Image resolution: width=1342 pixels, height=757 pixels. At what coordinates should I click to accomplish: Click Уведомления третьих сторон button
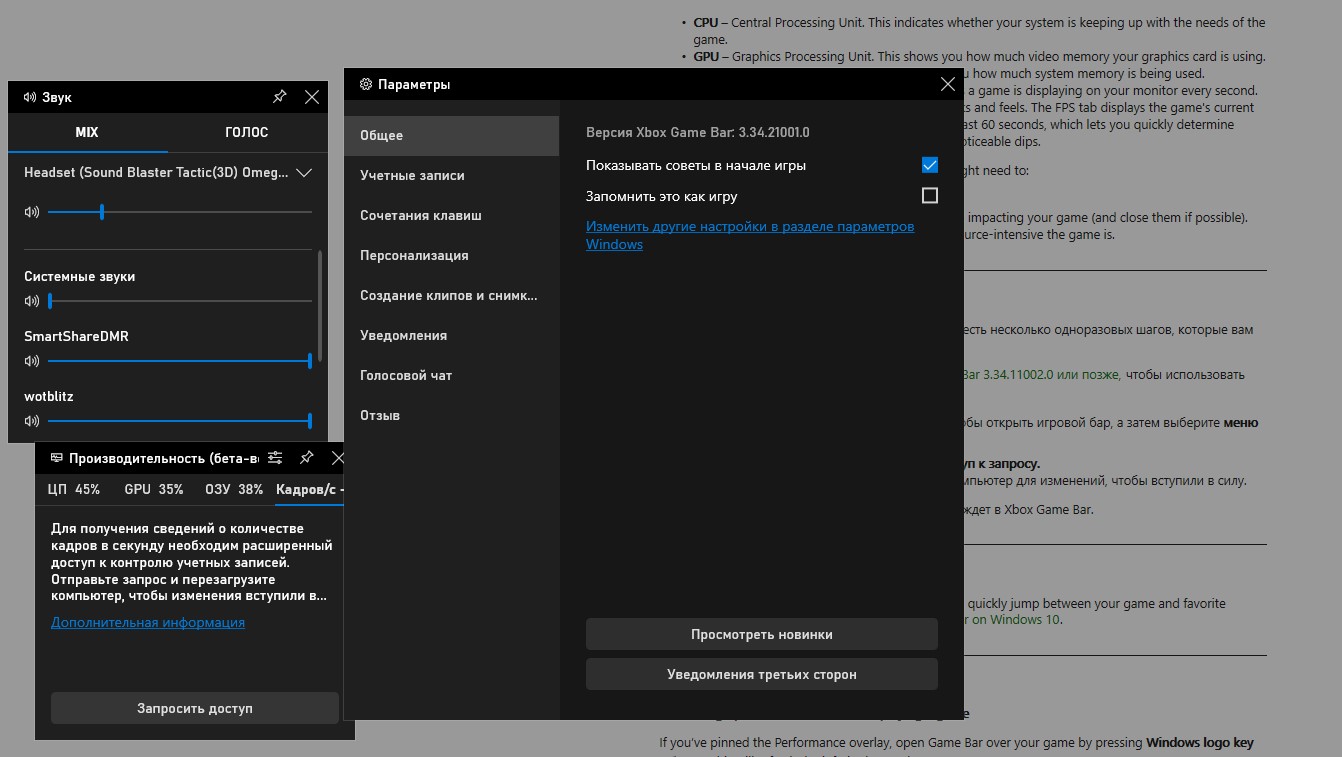click(762, 674)
